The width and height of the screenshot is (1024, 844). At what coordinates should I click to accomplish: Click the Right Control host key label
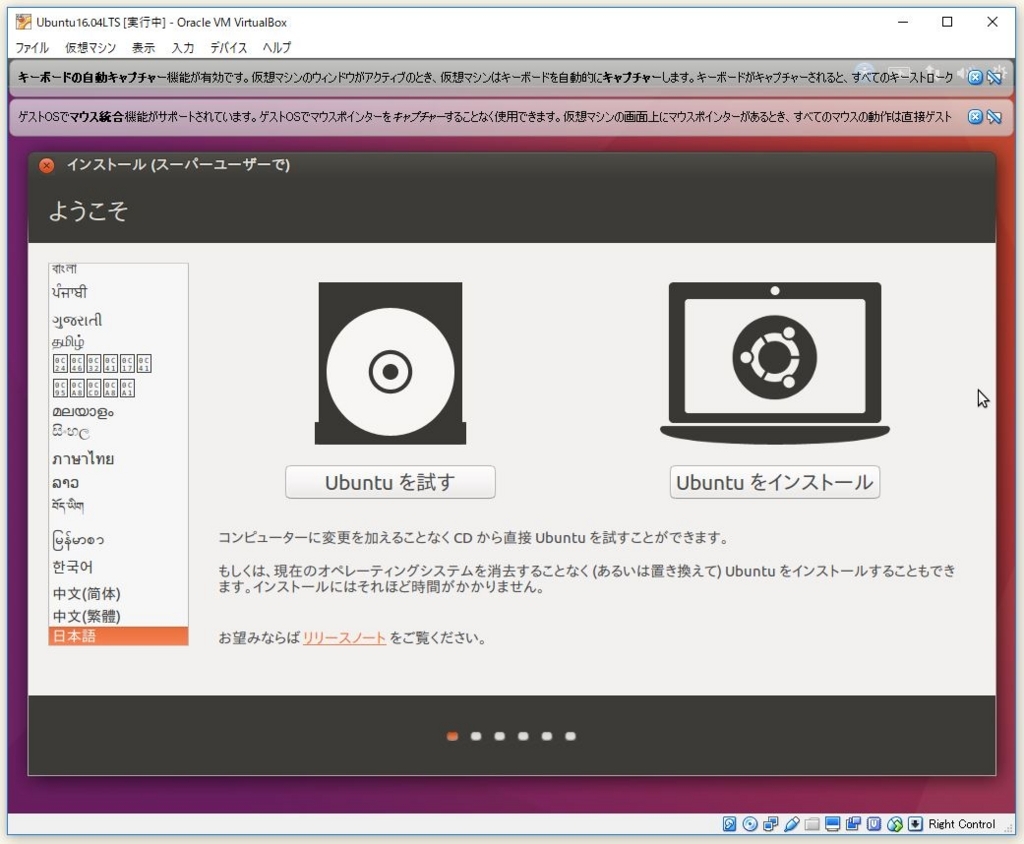click(961, 824)
